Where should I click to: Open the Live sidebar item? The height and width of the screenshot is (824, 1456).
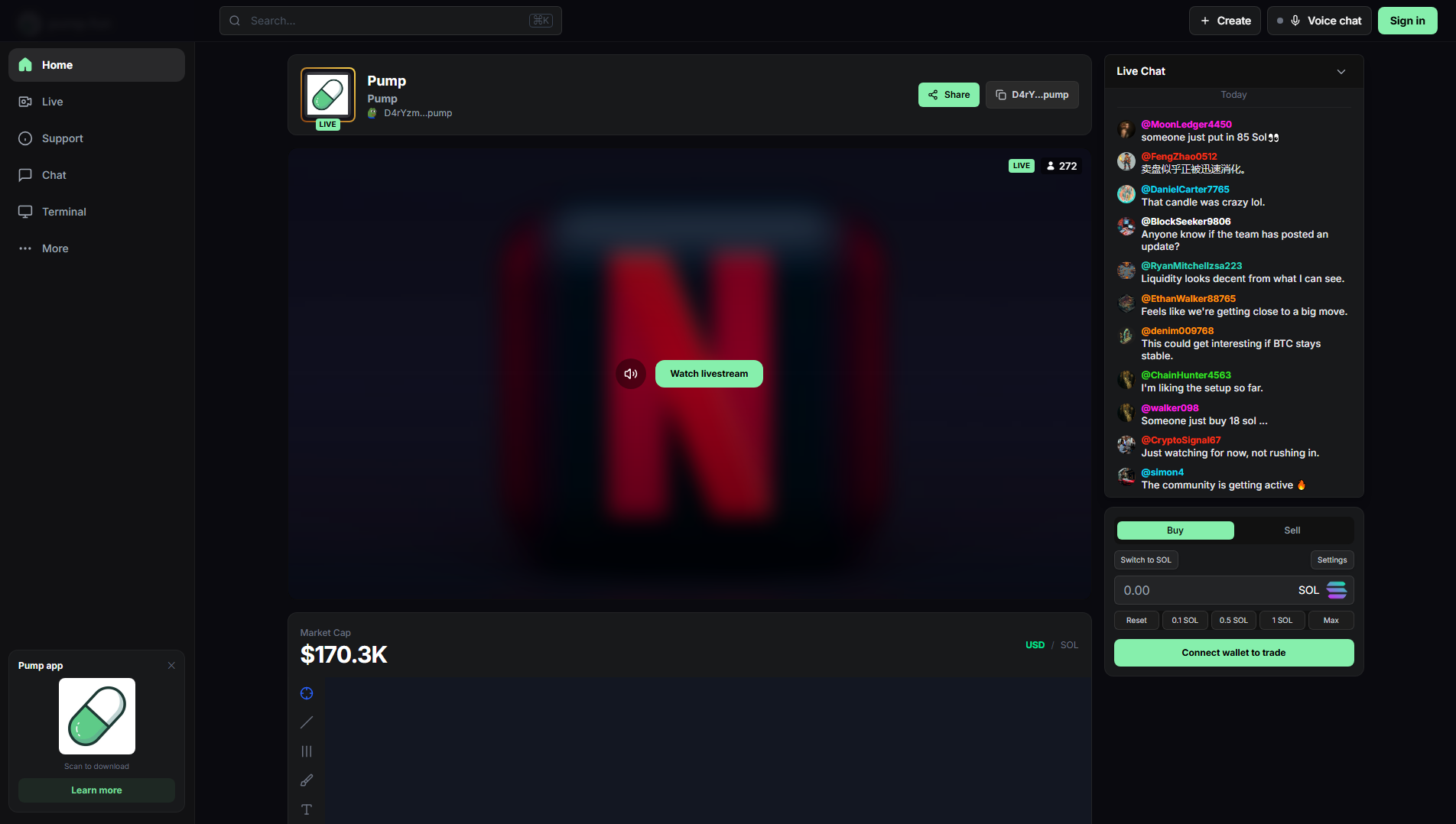[x=96, y=102]
